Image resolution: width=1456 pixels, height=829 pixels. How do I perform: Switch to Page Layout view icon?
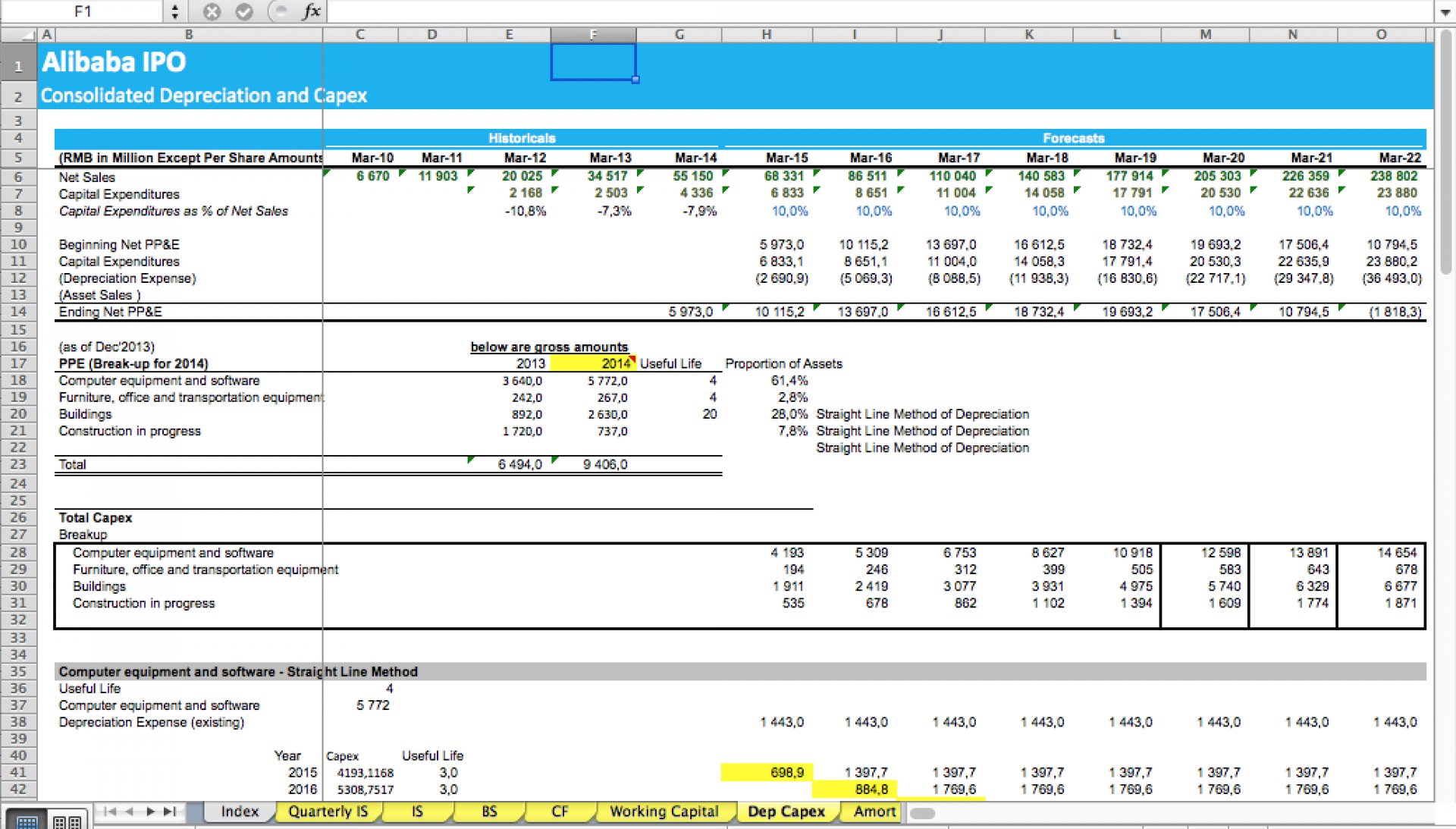click(67, 821)
